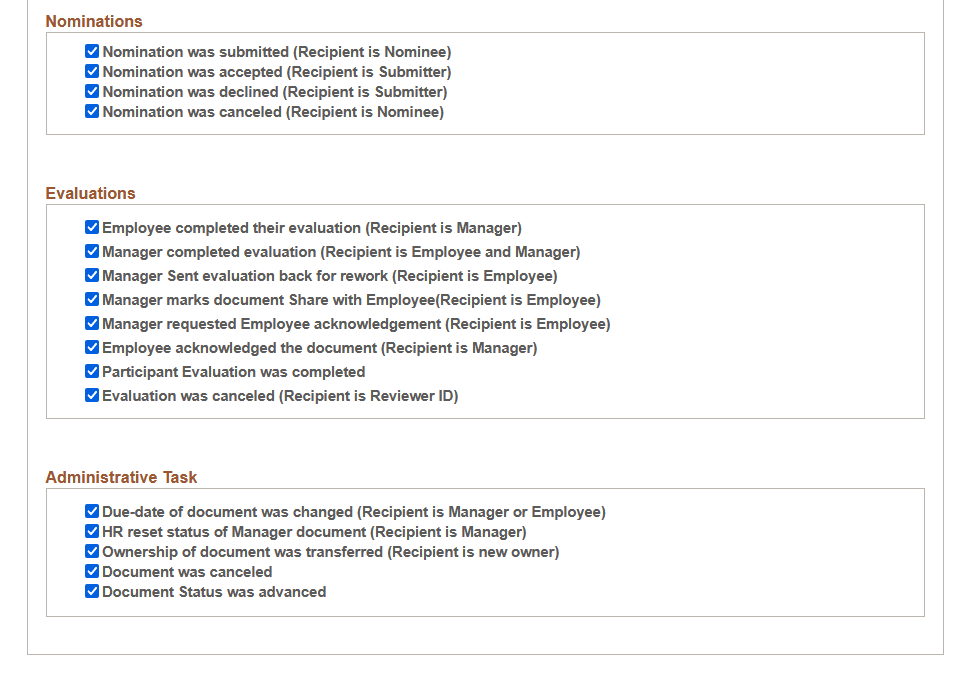The height and width of the screenshot is (673, 979).
Task: Uncheck 'Document was canceled' notification
Action: pyautogui.click(x=92, y=571)
